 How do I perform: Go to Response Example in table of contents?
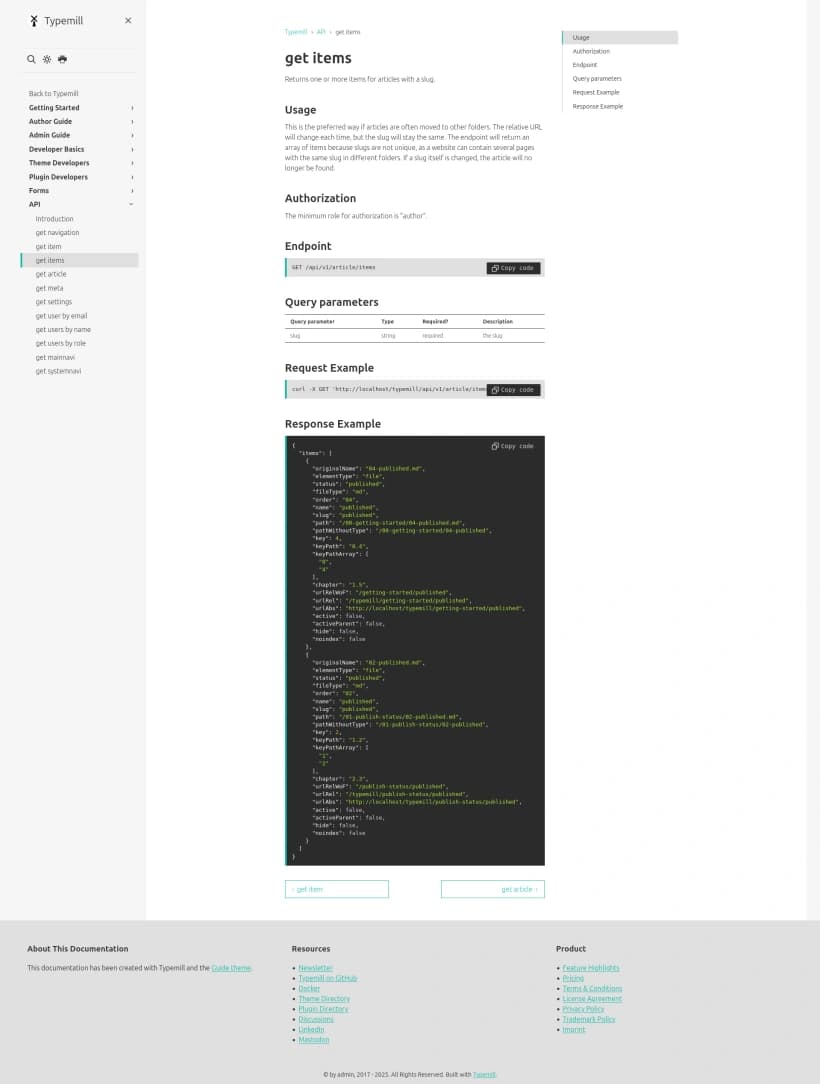(597, 106)
